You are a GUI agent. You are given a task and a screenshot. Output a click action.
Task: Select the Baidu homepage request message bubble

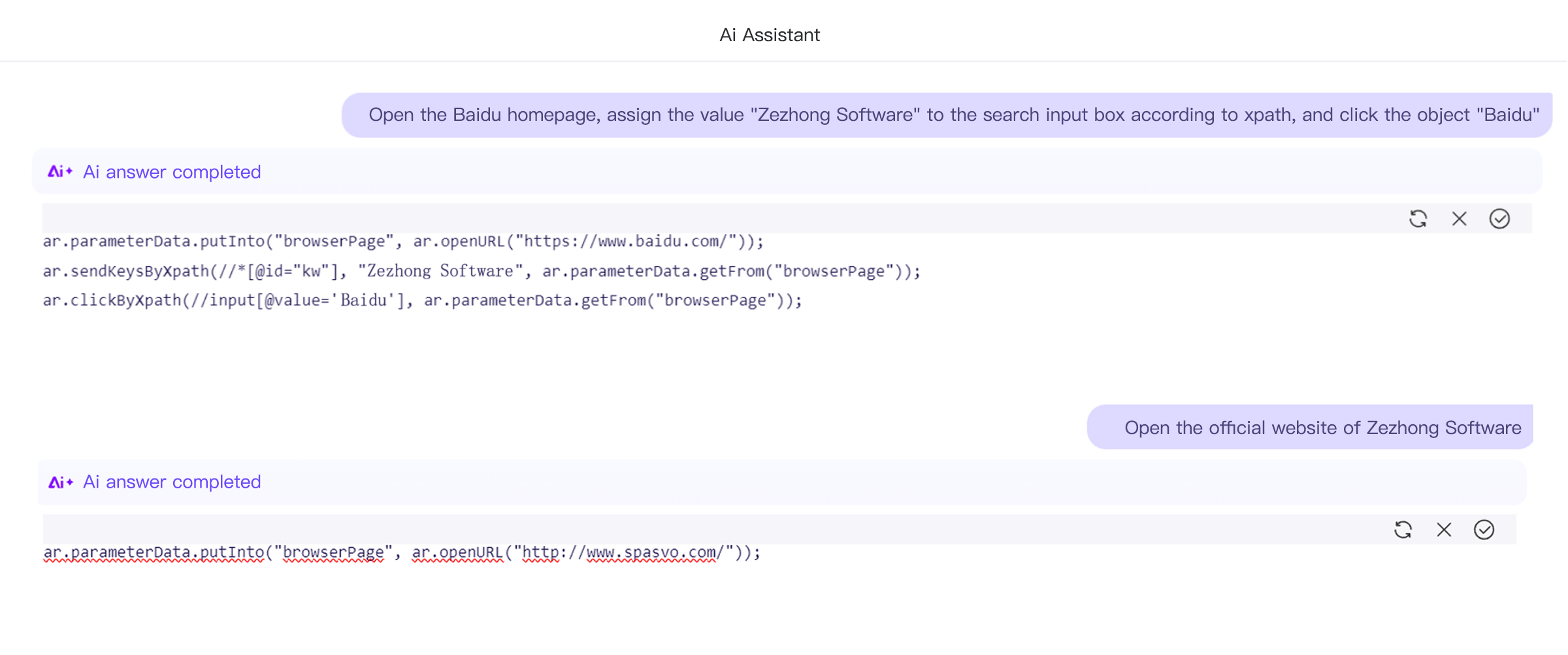point(941,114)
